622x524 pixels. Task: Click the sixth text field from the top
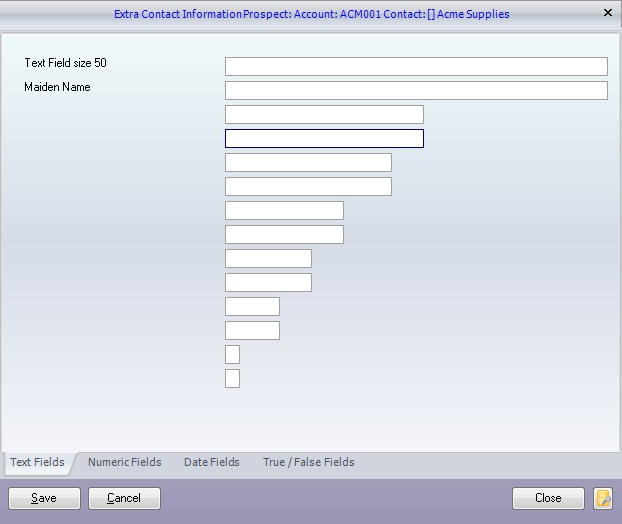(308, 187)
